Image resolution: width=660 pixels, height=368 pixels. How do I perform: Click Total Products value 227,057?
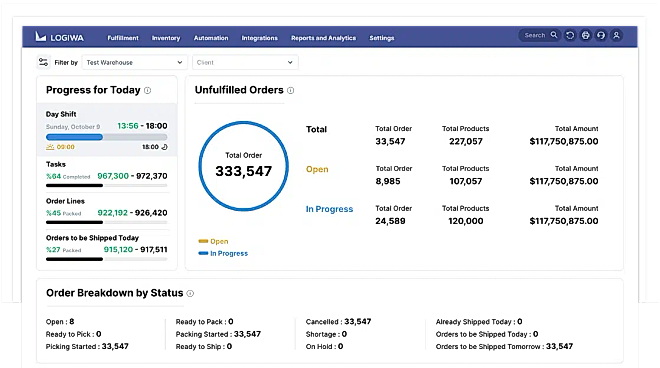point(466,141)
